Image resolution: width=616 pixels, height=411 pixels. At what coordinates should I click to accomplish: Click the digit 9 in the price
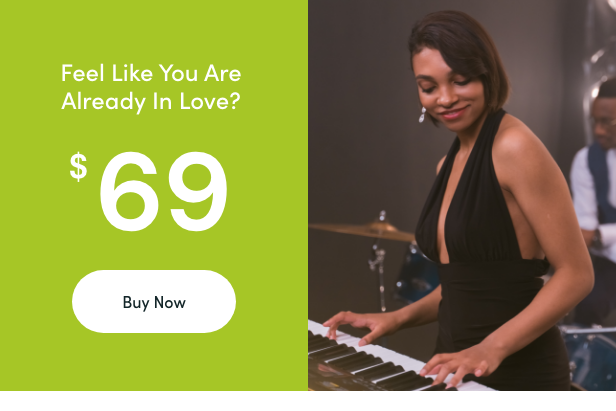(x=198, y=191)
